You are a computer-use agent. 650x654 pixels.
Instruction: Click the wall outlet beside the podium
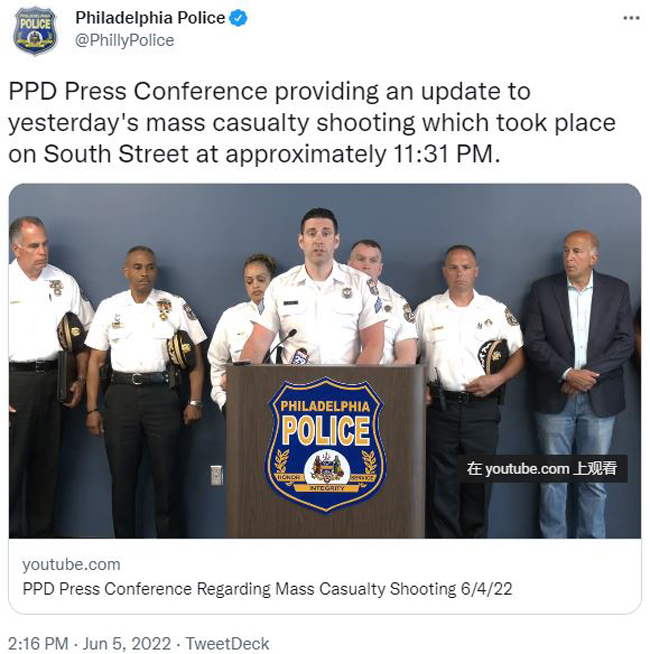[x=216, y=475]
